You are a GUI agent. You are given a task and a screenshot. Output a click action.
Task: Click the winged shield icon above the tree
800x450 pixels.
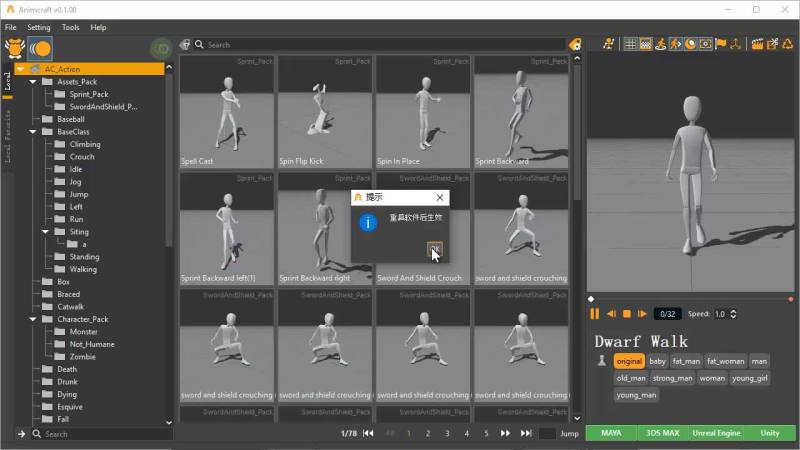tap(15, 48)
